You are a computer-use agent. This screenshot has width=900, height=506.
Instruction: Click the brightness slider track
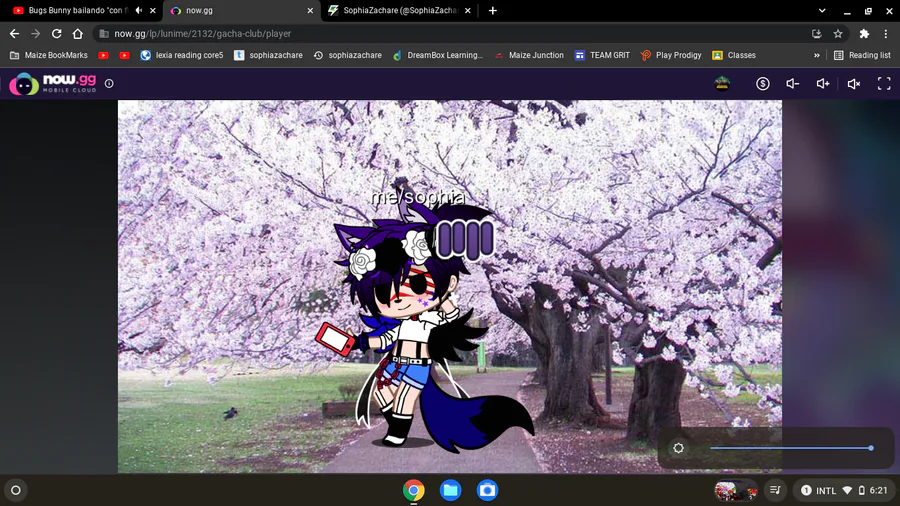coord(791,448)
